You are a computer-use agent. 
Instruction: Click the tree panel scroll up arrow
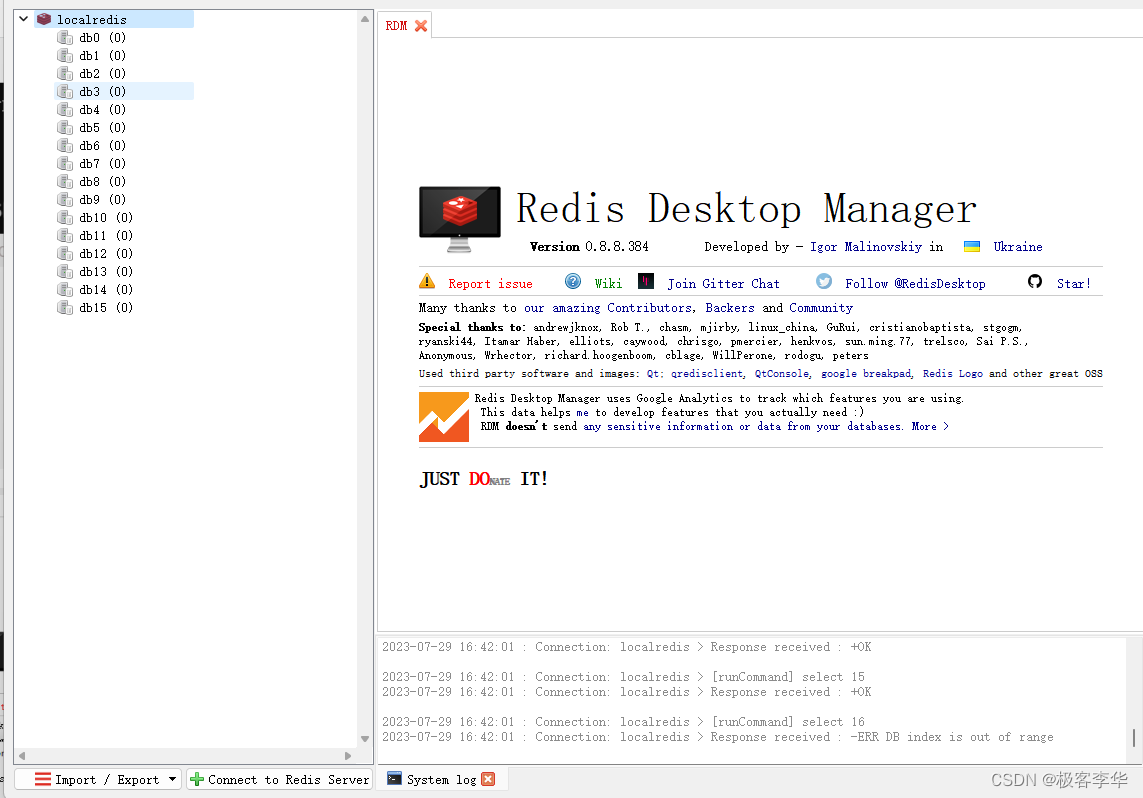365,19
